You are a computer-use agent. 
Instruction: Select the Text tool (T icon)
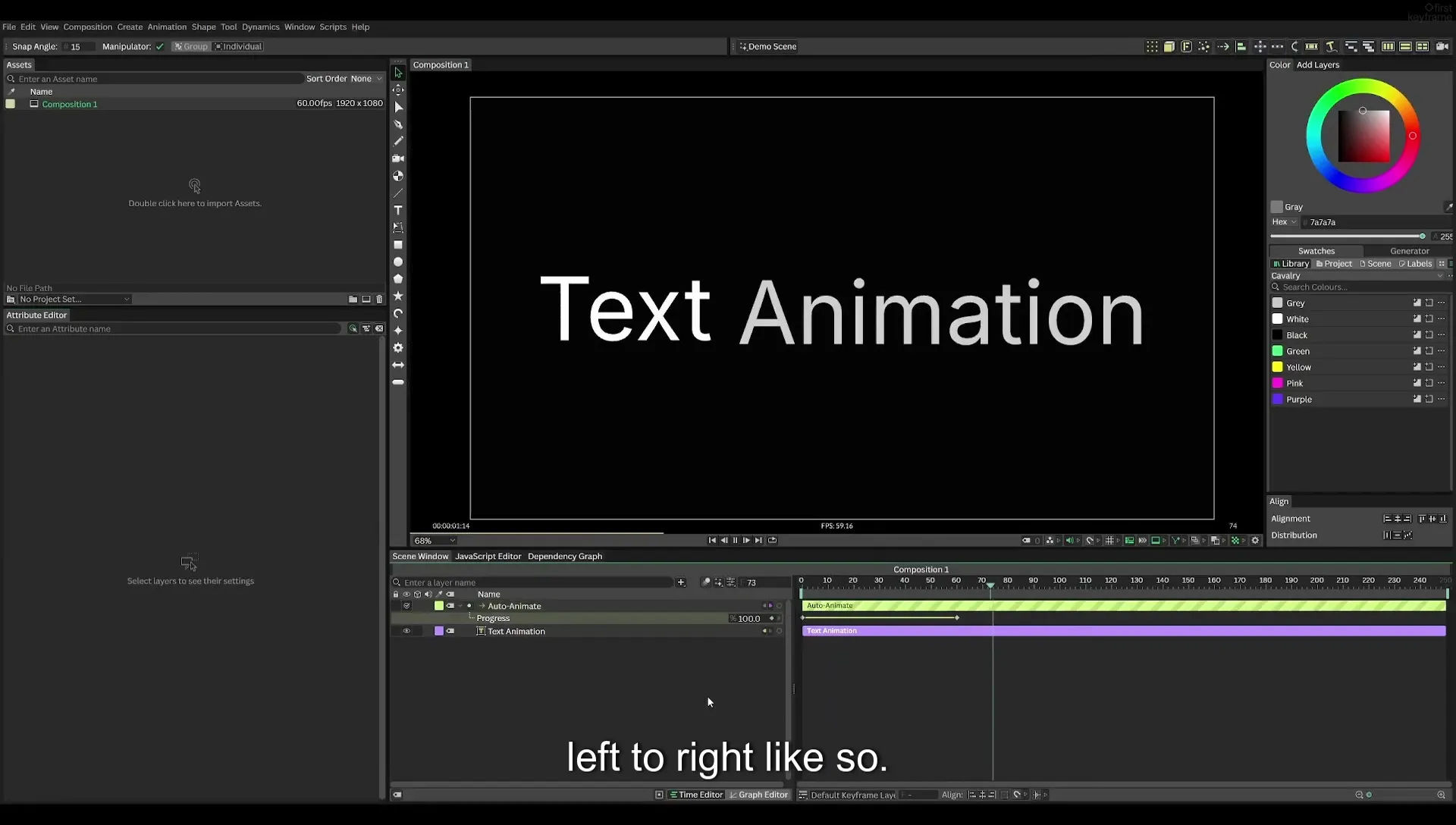(x=398, y=210)
